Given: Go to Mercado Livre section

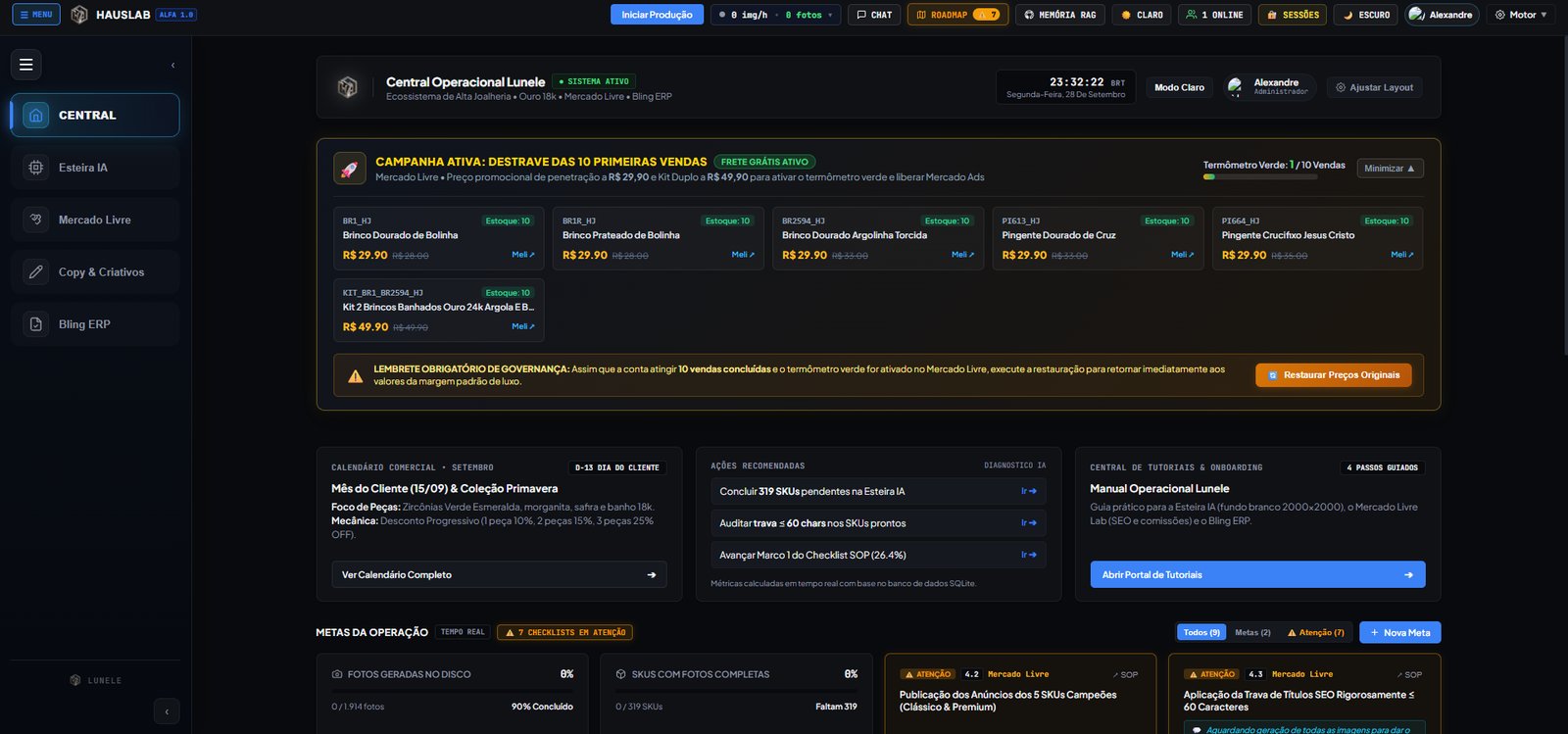Looking at the screenshot, I should (x=95, y=220).
